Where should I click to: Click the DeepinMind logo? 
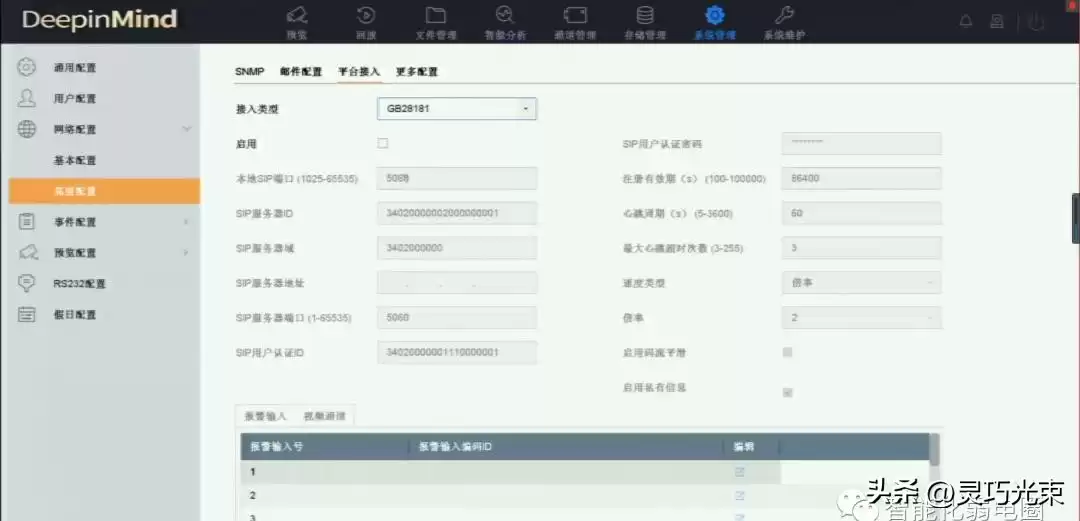click(99, 19)
